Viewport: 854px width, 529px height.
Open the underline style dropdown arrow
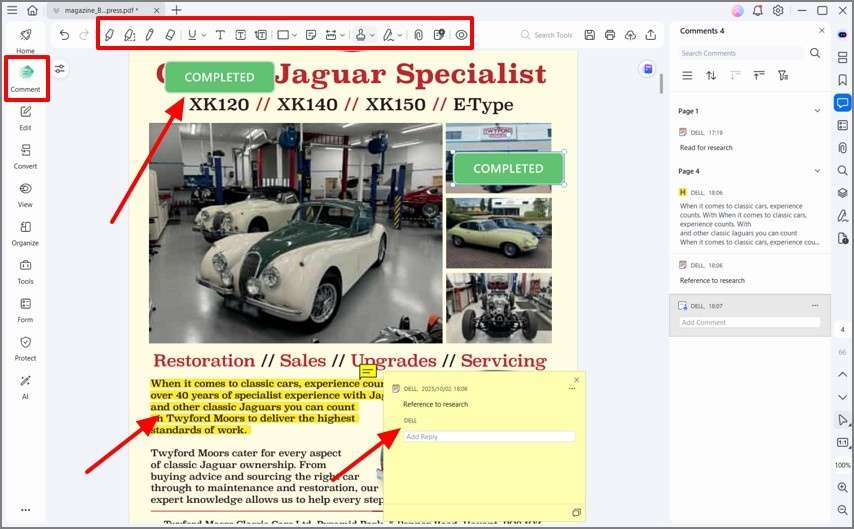point(204,35)
